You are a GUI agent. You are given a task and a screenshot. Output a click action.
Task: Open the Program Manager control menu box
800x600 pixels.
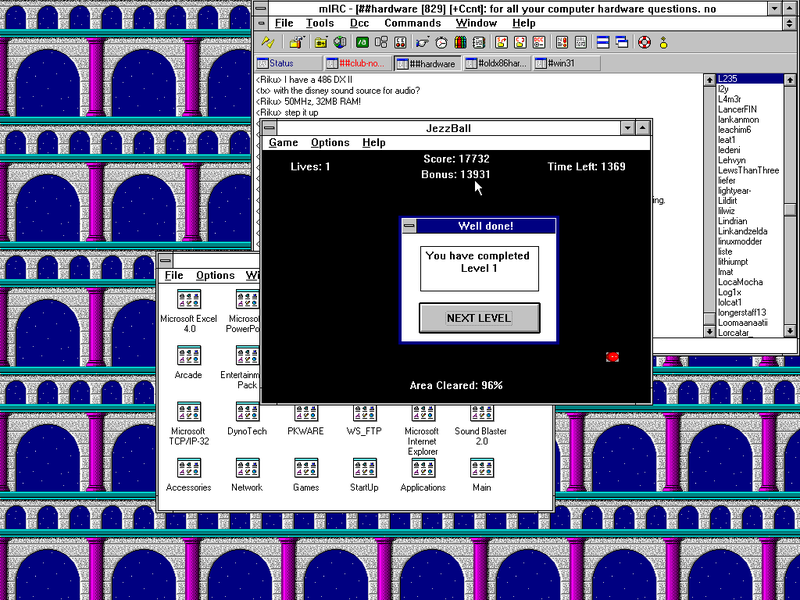tap(165, 261)
